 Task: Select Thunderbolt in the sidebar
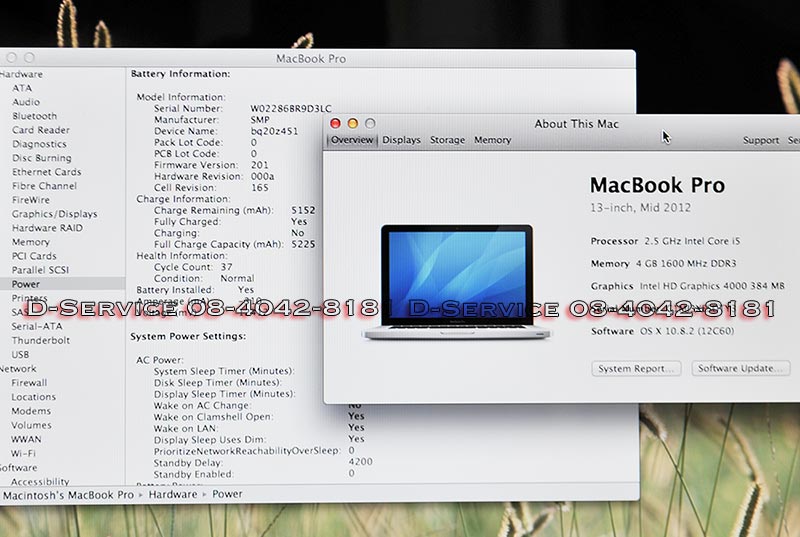[x=41, y=340]
